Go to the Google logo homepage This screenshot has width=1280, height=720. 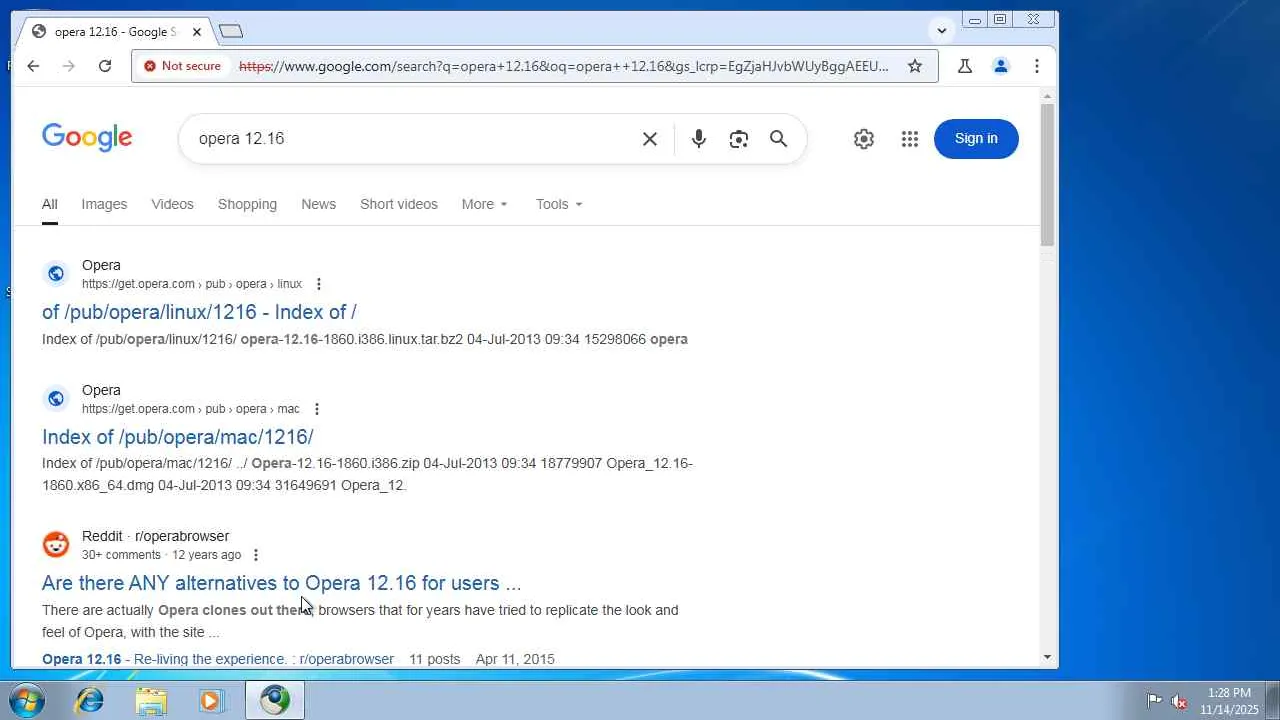[87, 138]
